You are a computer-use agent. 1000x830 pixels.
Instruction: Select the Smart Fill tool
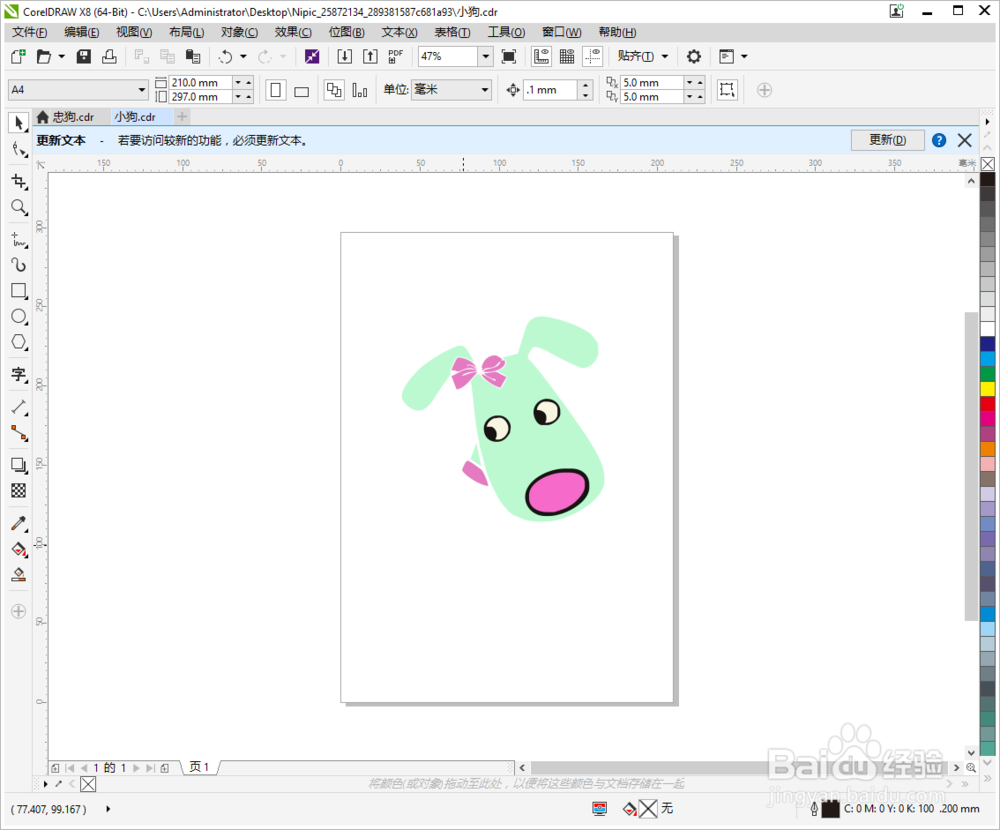(x=18, y=575)
